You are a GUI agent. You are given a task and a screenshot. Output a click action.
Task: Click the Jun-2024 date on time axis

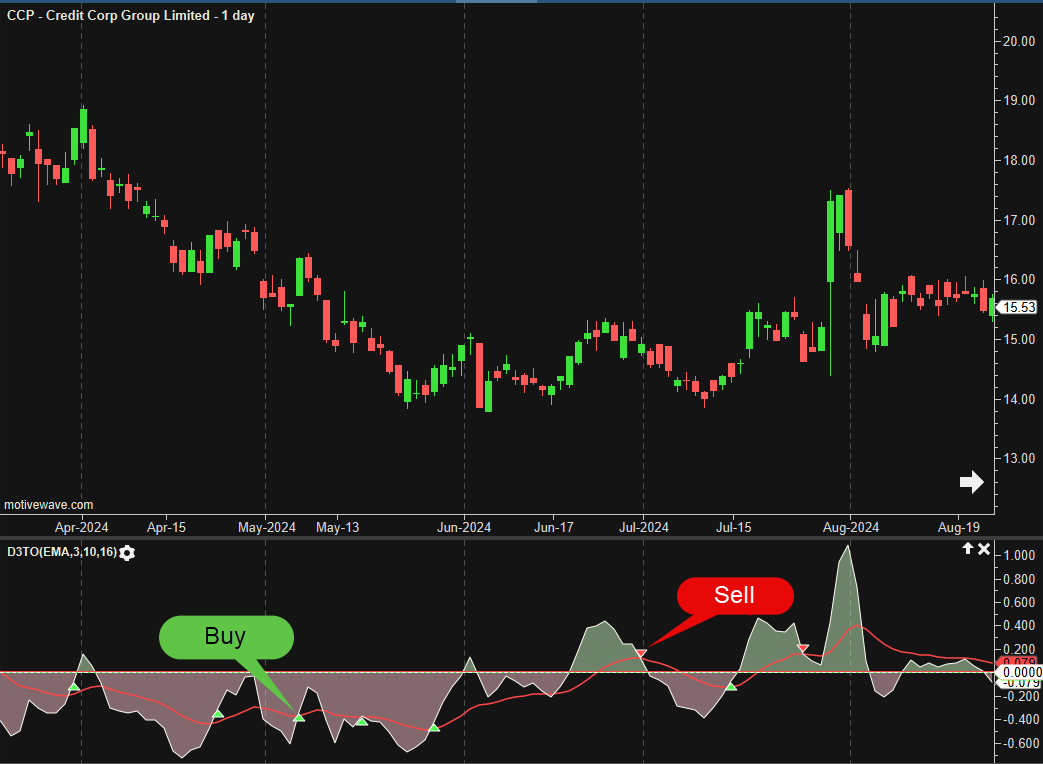pyautogui.click(x=464, y=526)
